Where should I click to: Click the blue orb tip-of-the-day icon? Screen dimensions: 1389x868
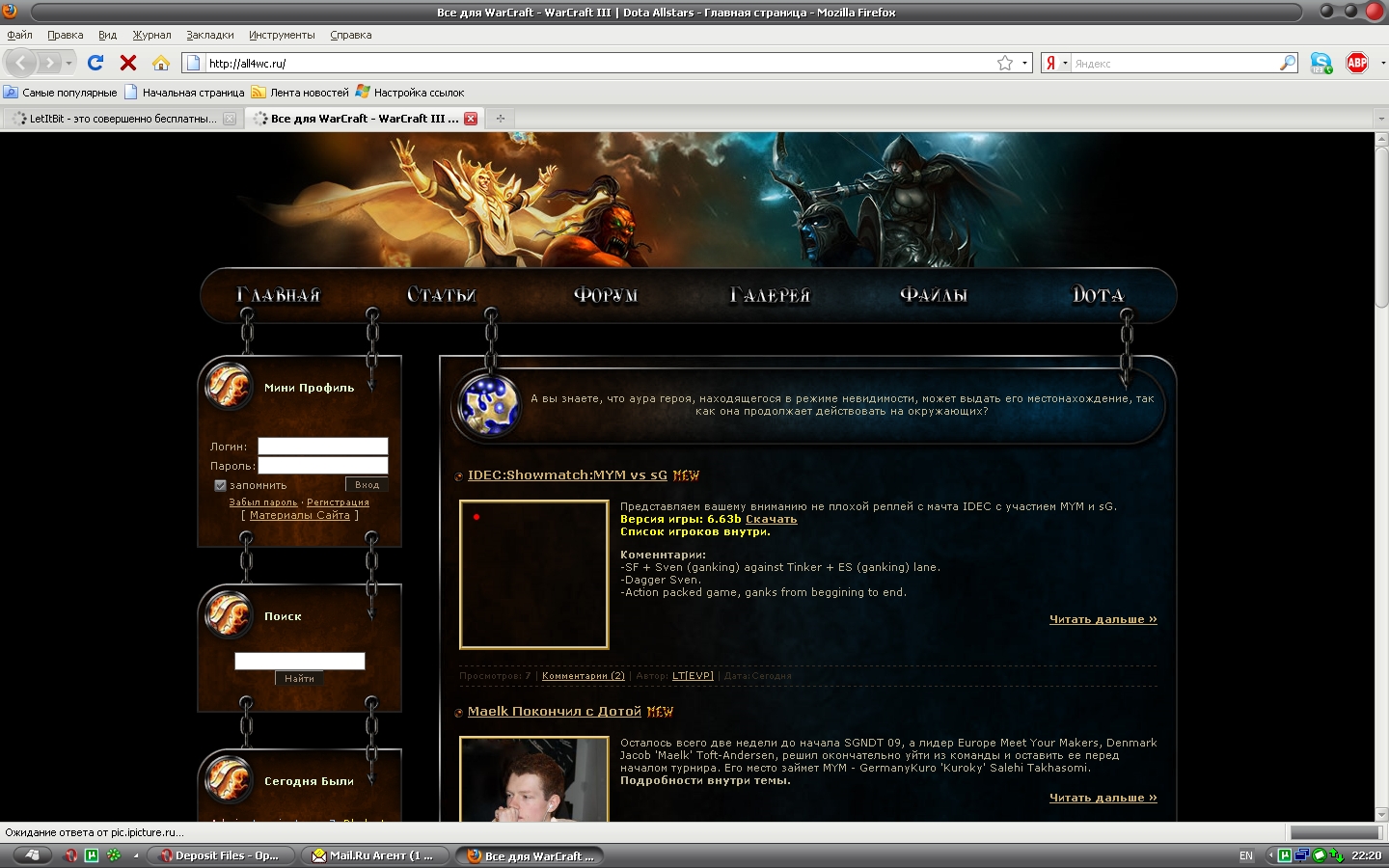[x=489, y=405]
